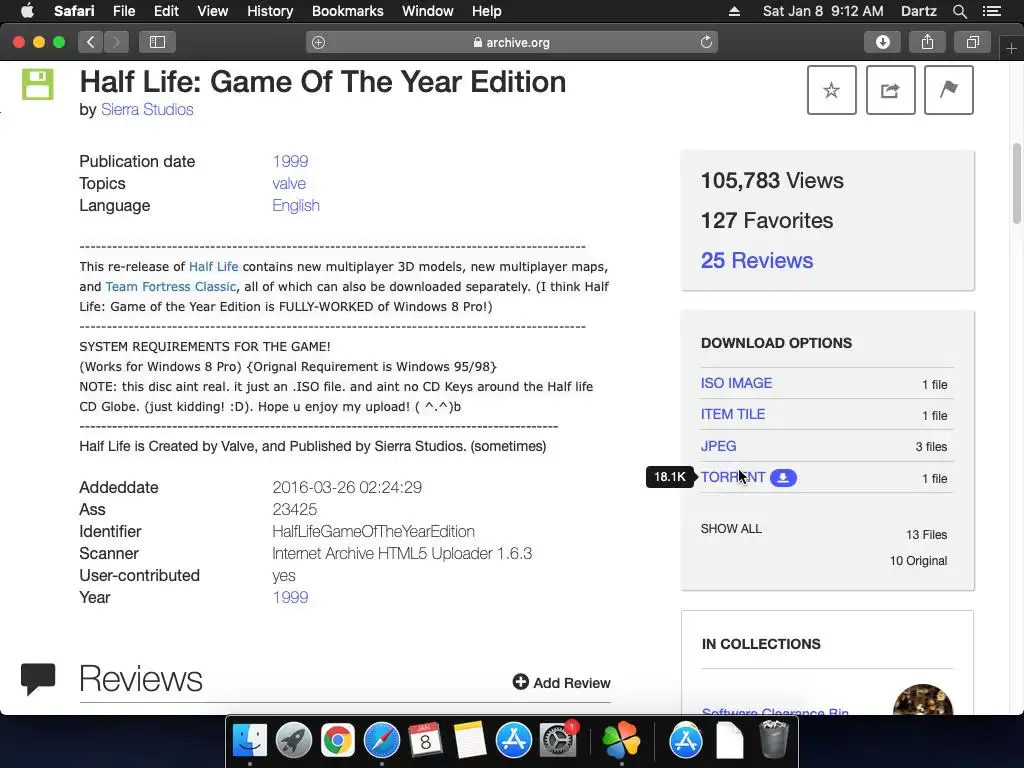This screenshot has width=1024, height=768.
Task: Open Launchpad rocket in the Dock
Action: tap(294, 741)
